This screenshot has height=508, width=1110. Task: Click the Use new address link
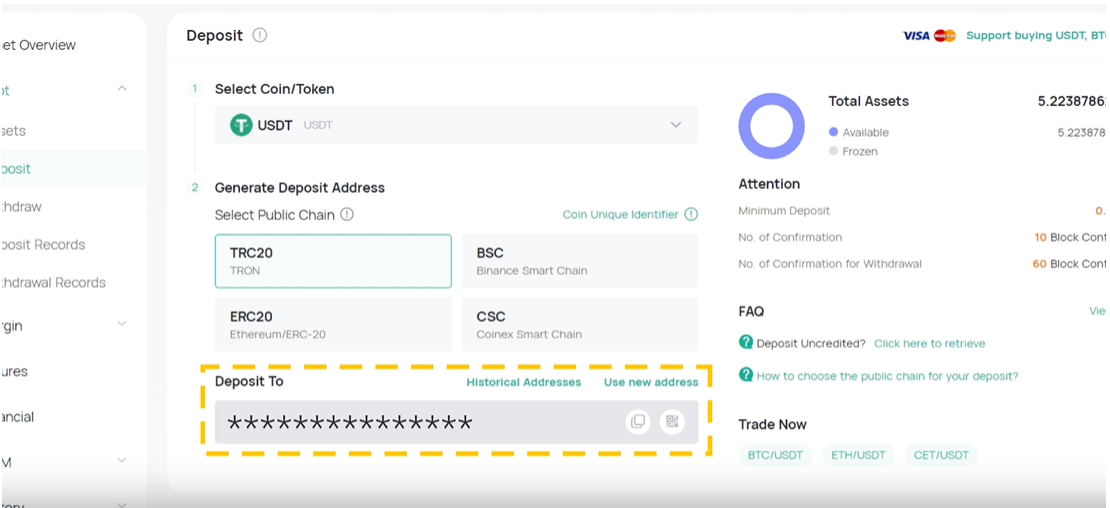coord(651,382)
